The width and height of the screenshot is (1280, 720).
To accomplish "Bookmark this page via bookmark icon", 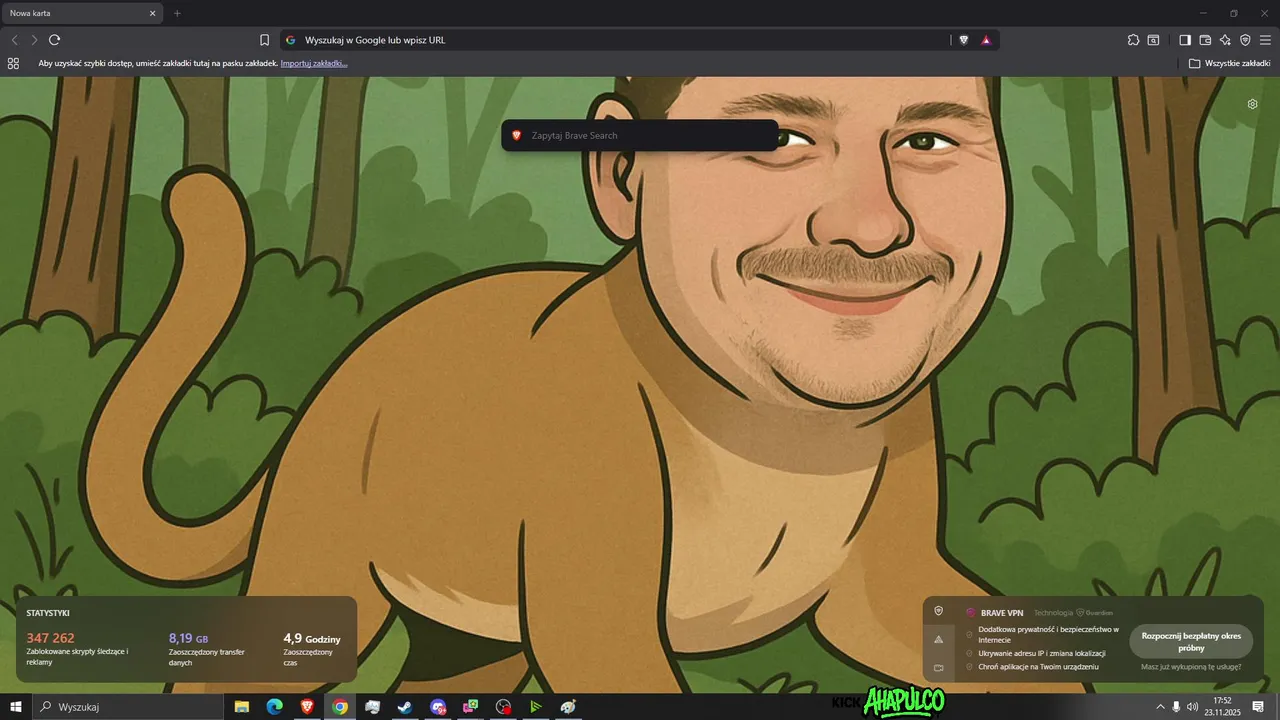I will [264, 40].
